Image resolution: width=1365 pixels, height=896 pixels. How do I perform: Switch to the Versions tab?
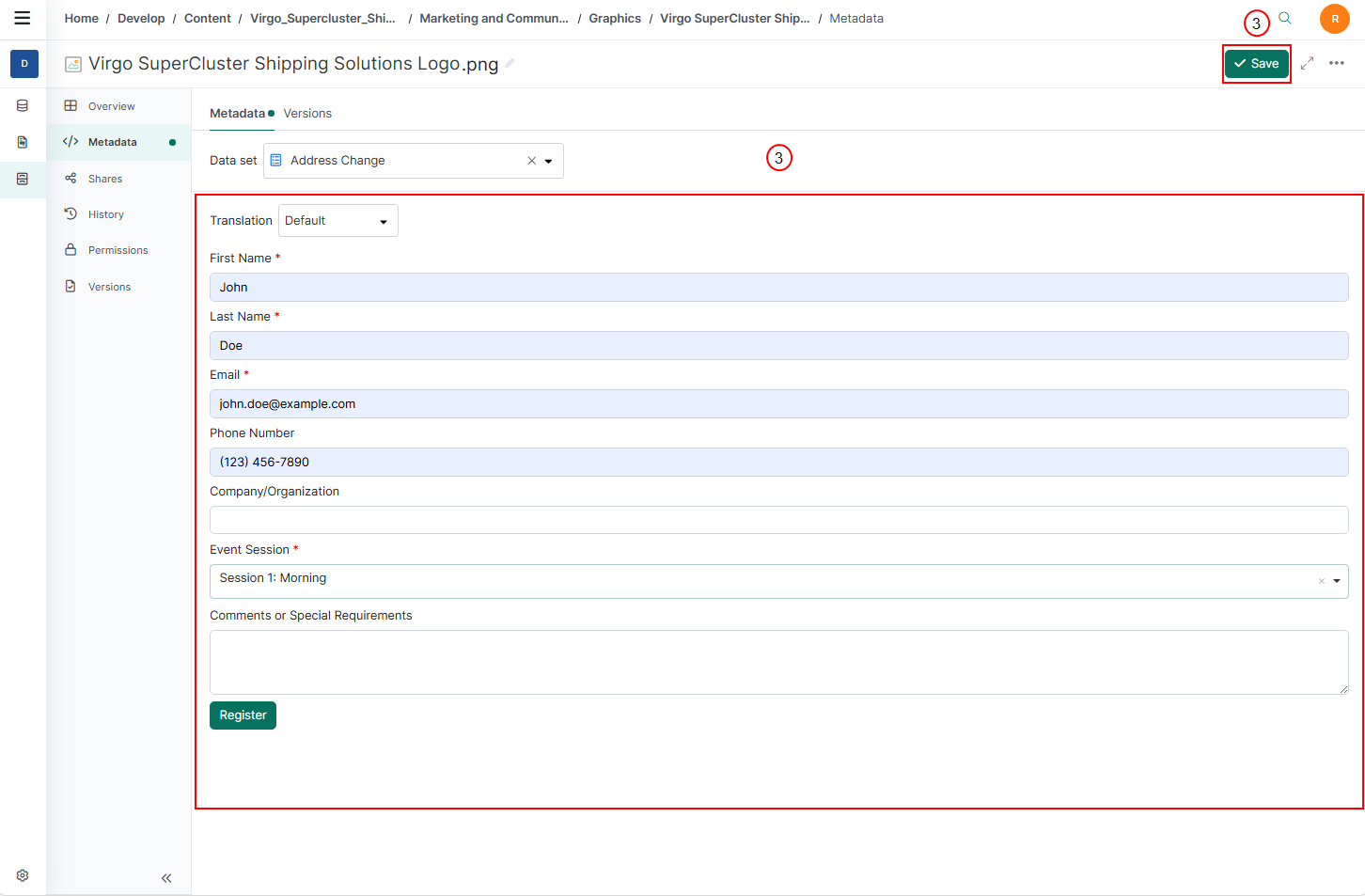(307, 114)
